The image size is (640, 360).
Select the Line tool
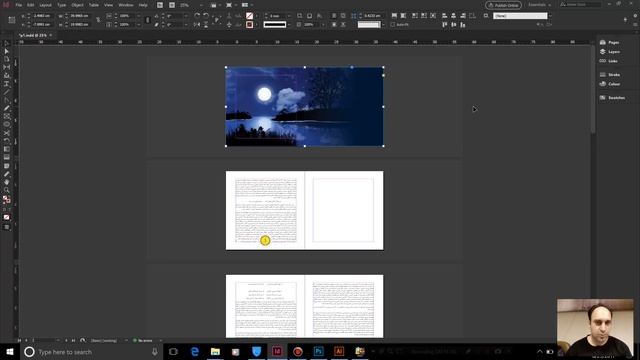[7, 92]
